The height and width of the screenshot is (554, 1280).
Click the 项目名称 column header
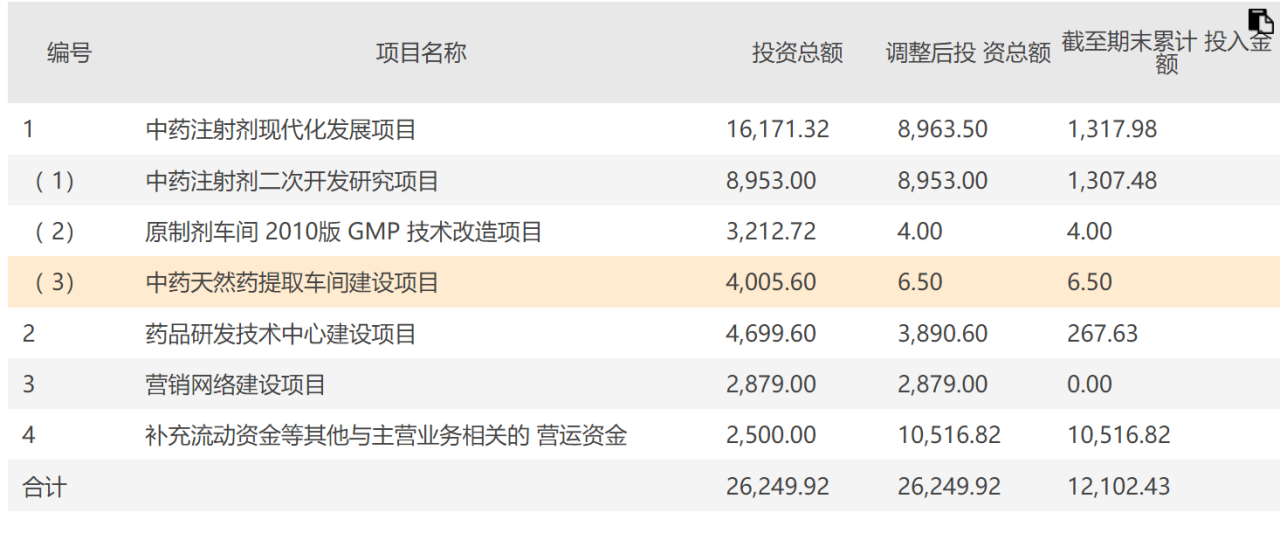tap(421, 54)
